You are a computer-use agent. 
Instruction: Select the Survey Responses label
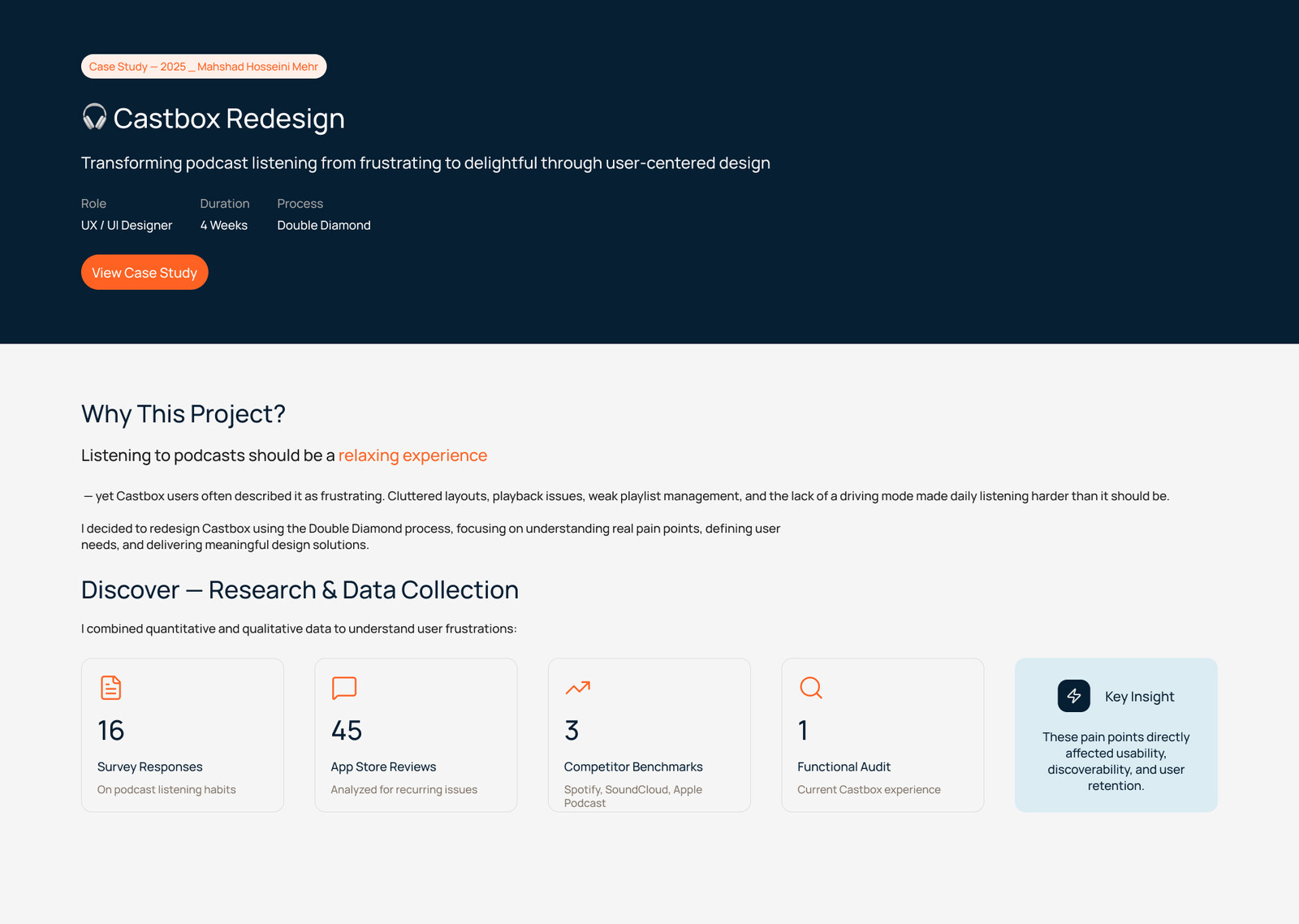click(x=150, y=766)
